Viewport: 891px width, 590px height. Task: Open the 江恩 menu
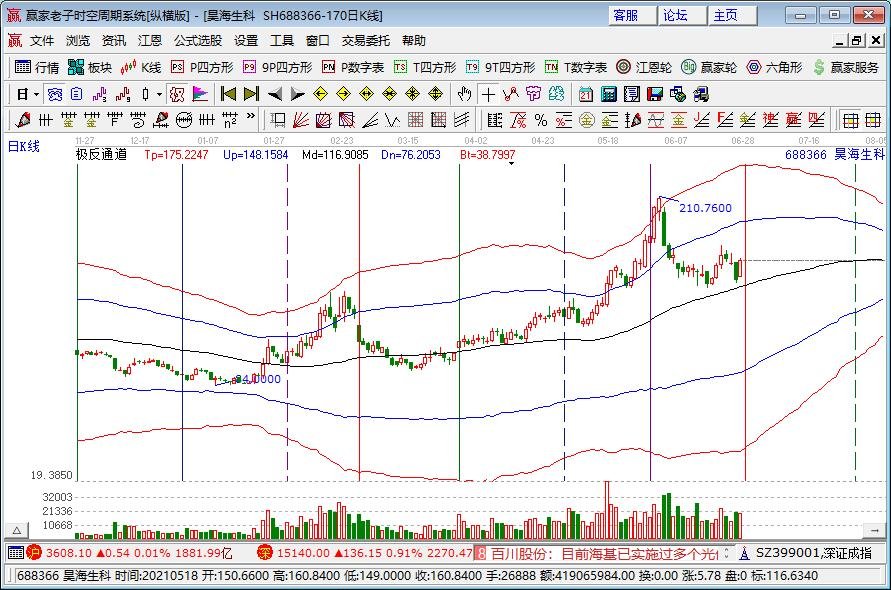[x=149, y=41]
